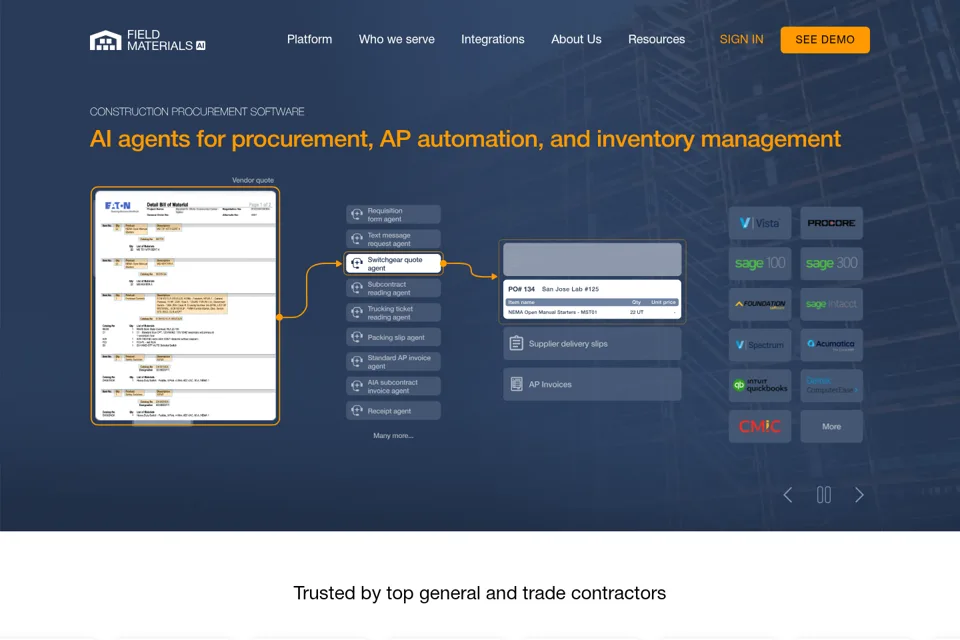Open the Eaton vendor quote document thumbnail
The image size is (960, 640).
coord(185,306)
